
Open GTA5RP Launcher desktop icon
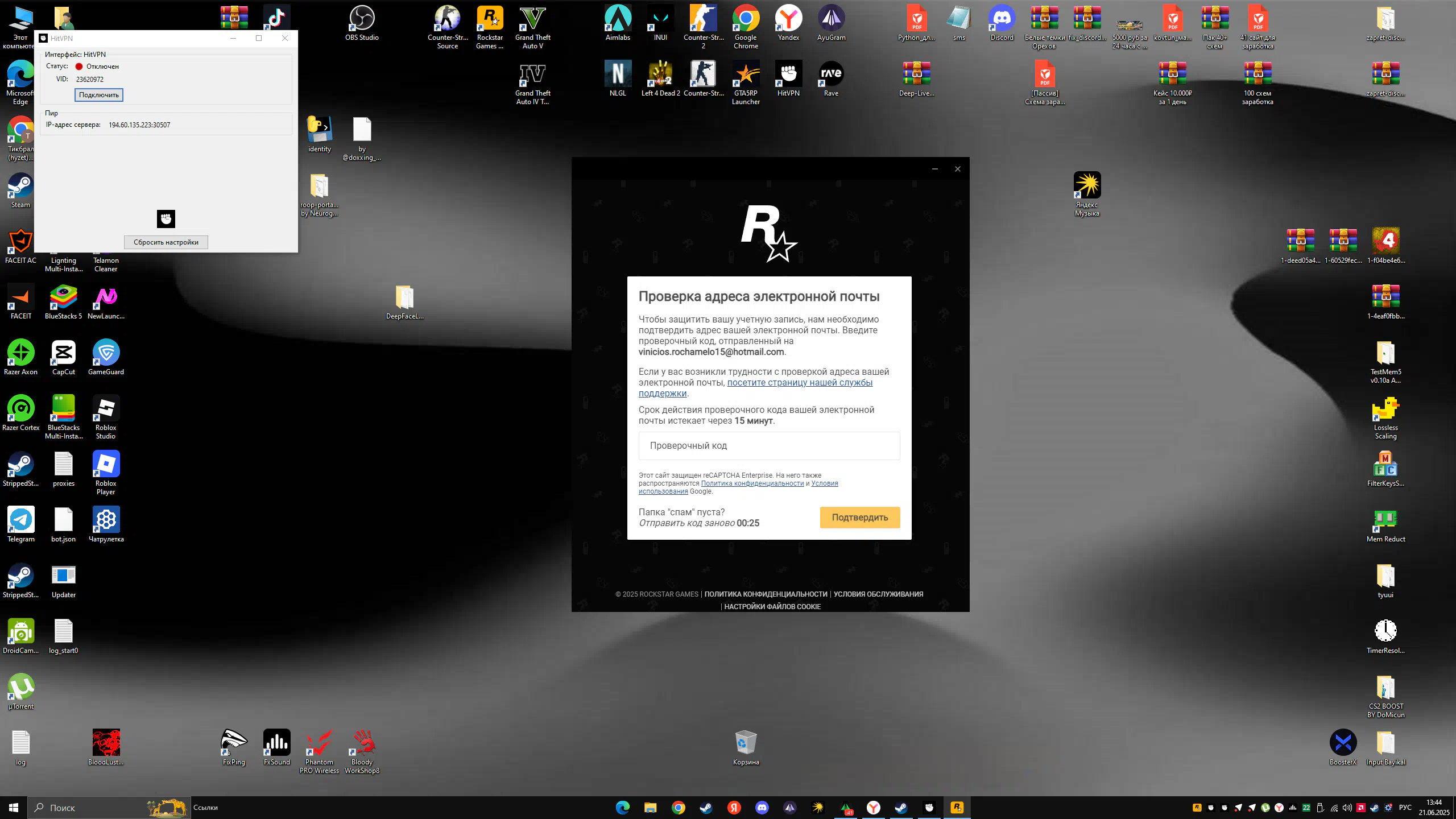pos(746,83)
